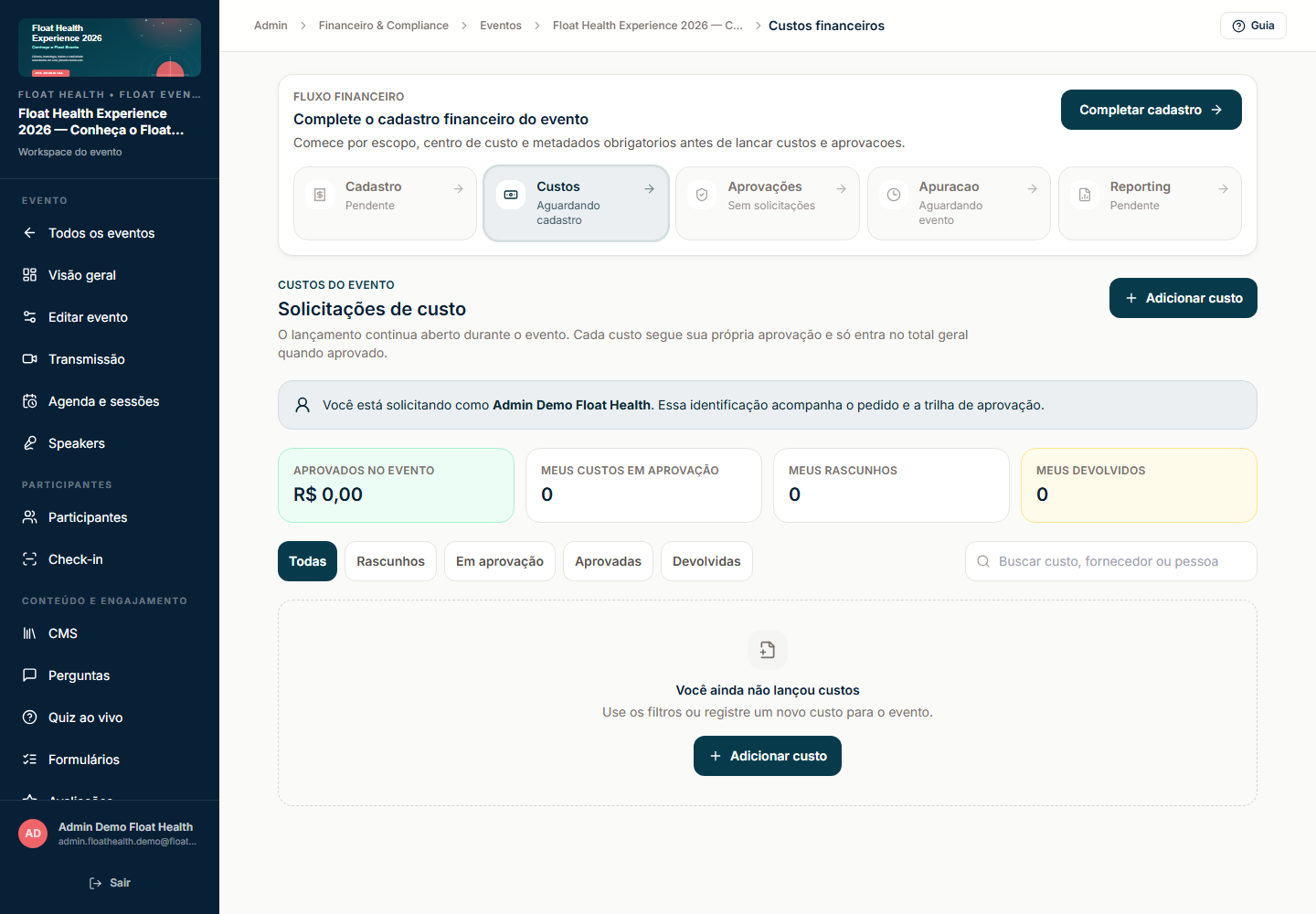Open the Guia help button
The height and width of the screenshot is (914, 1316).
point(1253,26)
